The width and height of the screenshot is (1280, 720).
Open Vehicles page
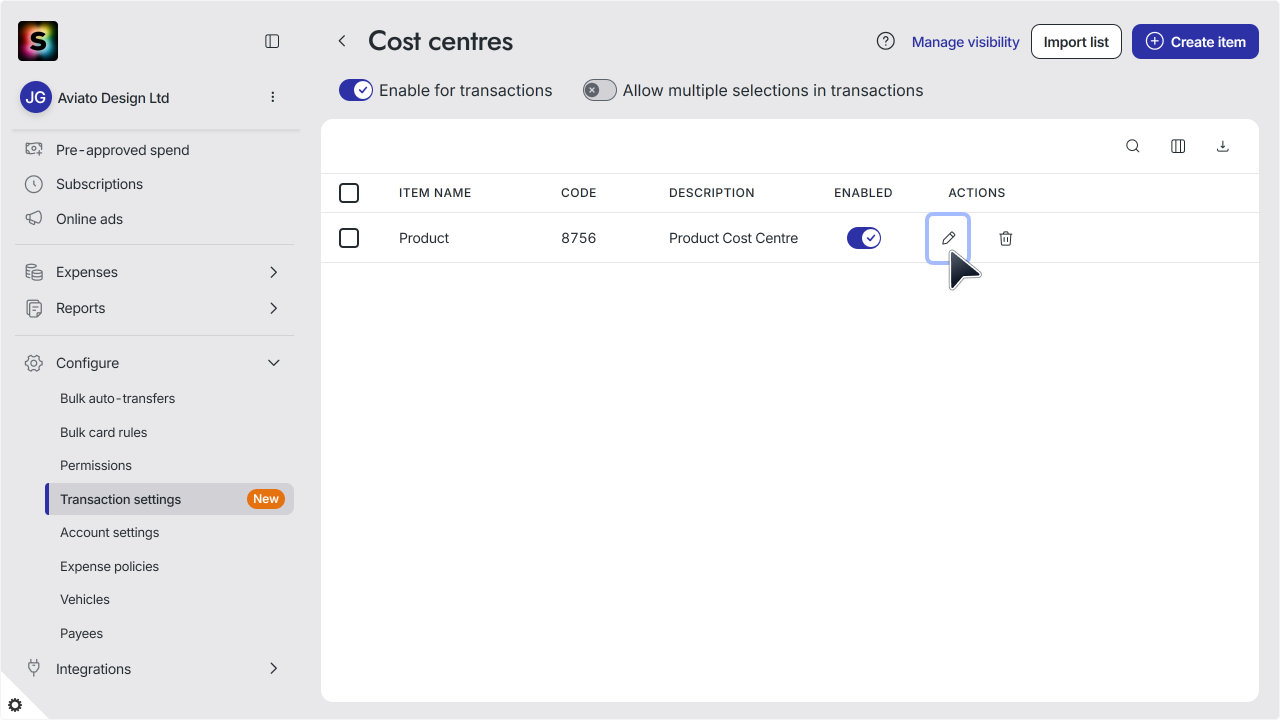(x=85, y=599)
